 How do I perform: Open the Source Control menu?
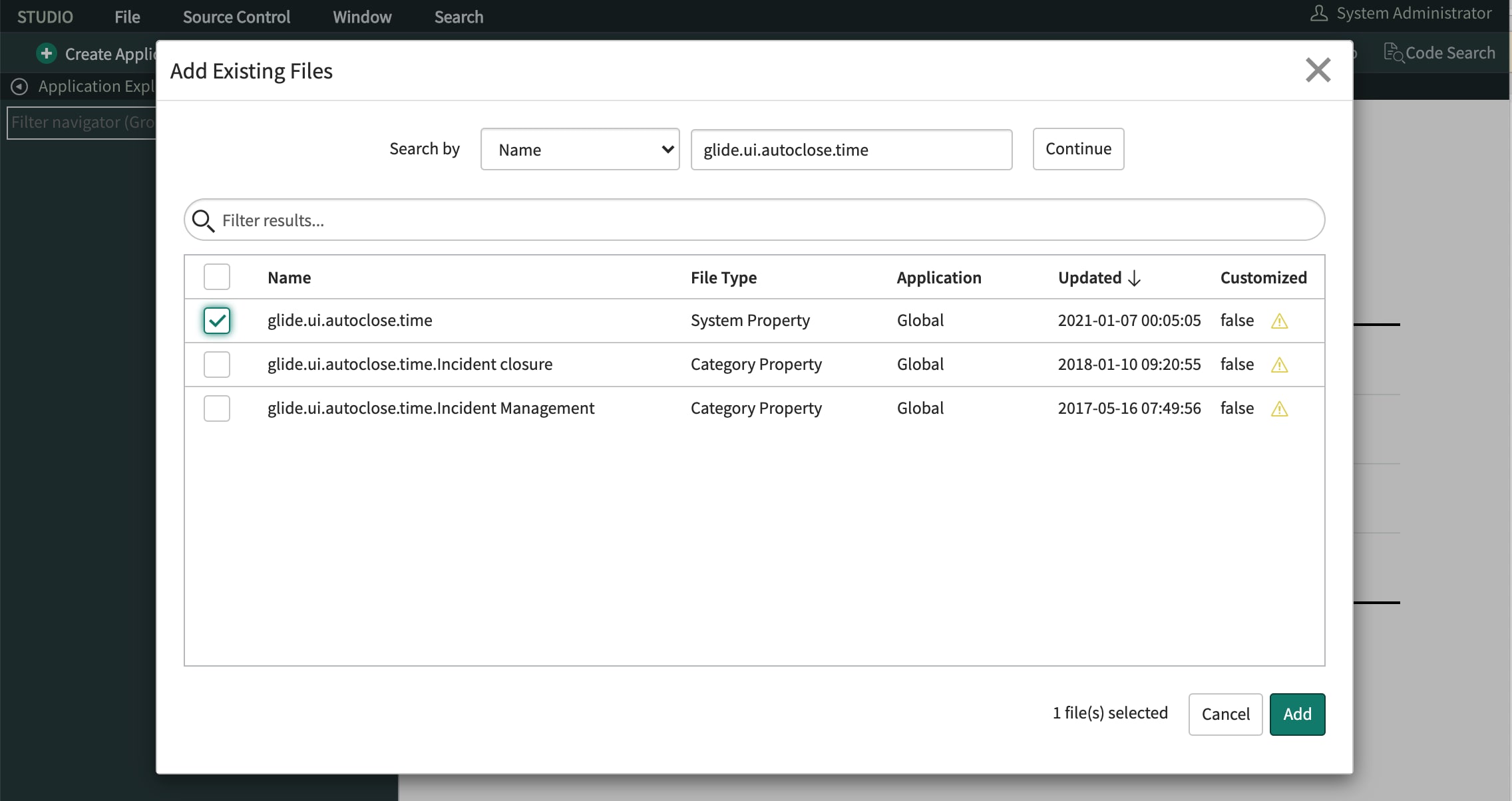click(x=236, y=17)
